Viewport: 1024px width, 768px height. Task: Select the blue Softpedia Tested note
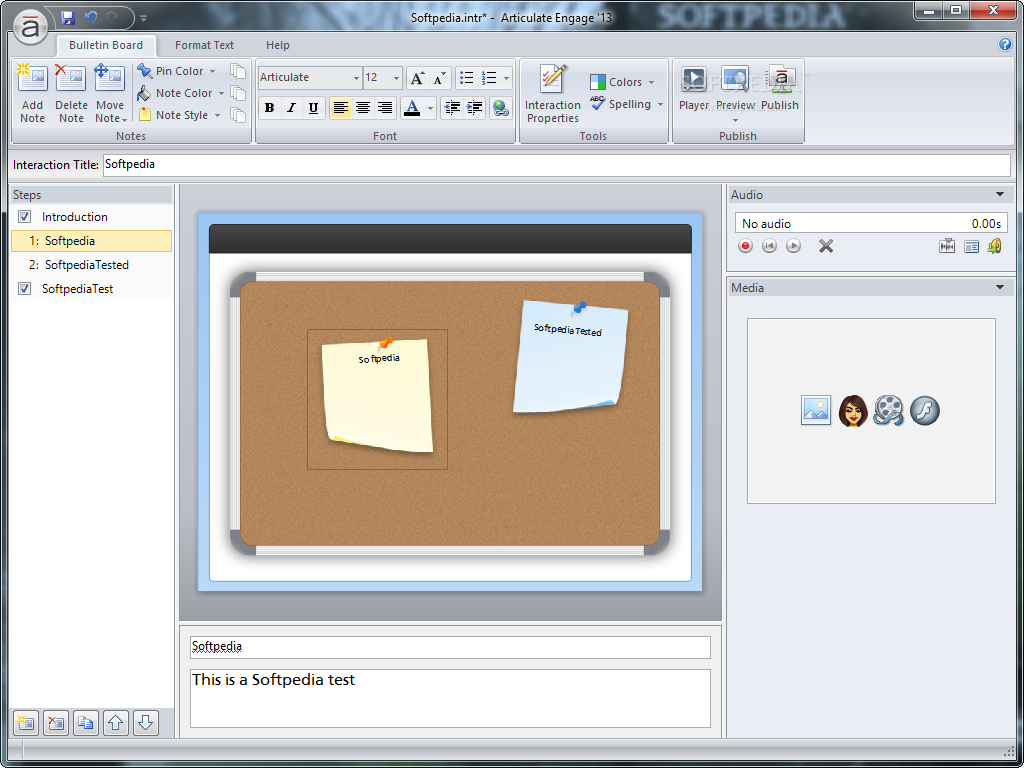tap(570, 357)
